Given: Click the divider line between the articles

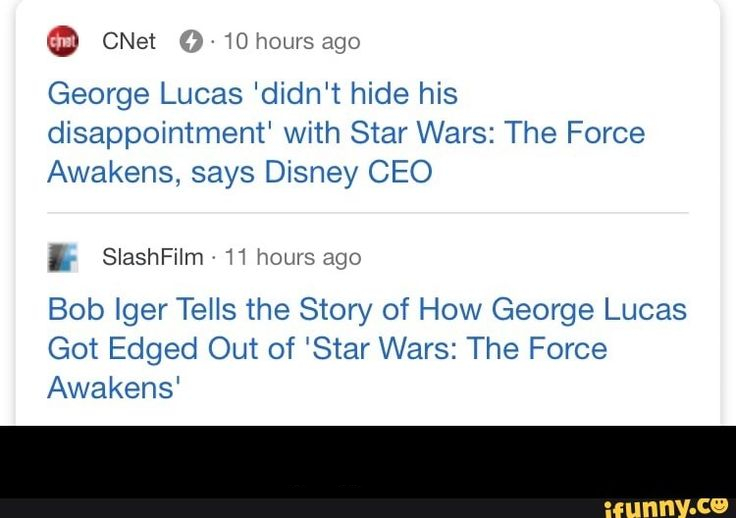Looking at the screenshot, I should tap(368, 213).
